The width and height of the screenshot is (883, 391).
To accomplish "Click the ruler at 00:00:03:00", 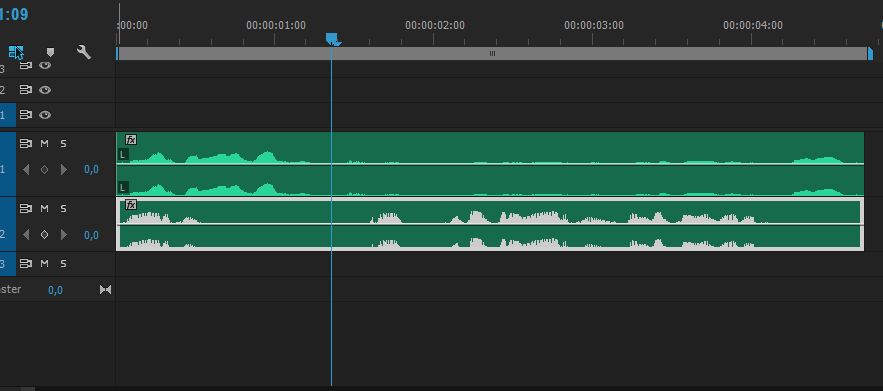I will (x=594, y=25).
